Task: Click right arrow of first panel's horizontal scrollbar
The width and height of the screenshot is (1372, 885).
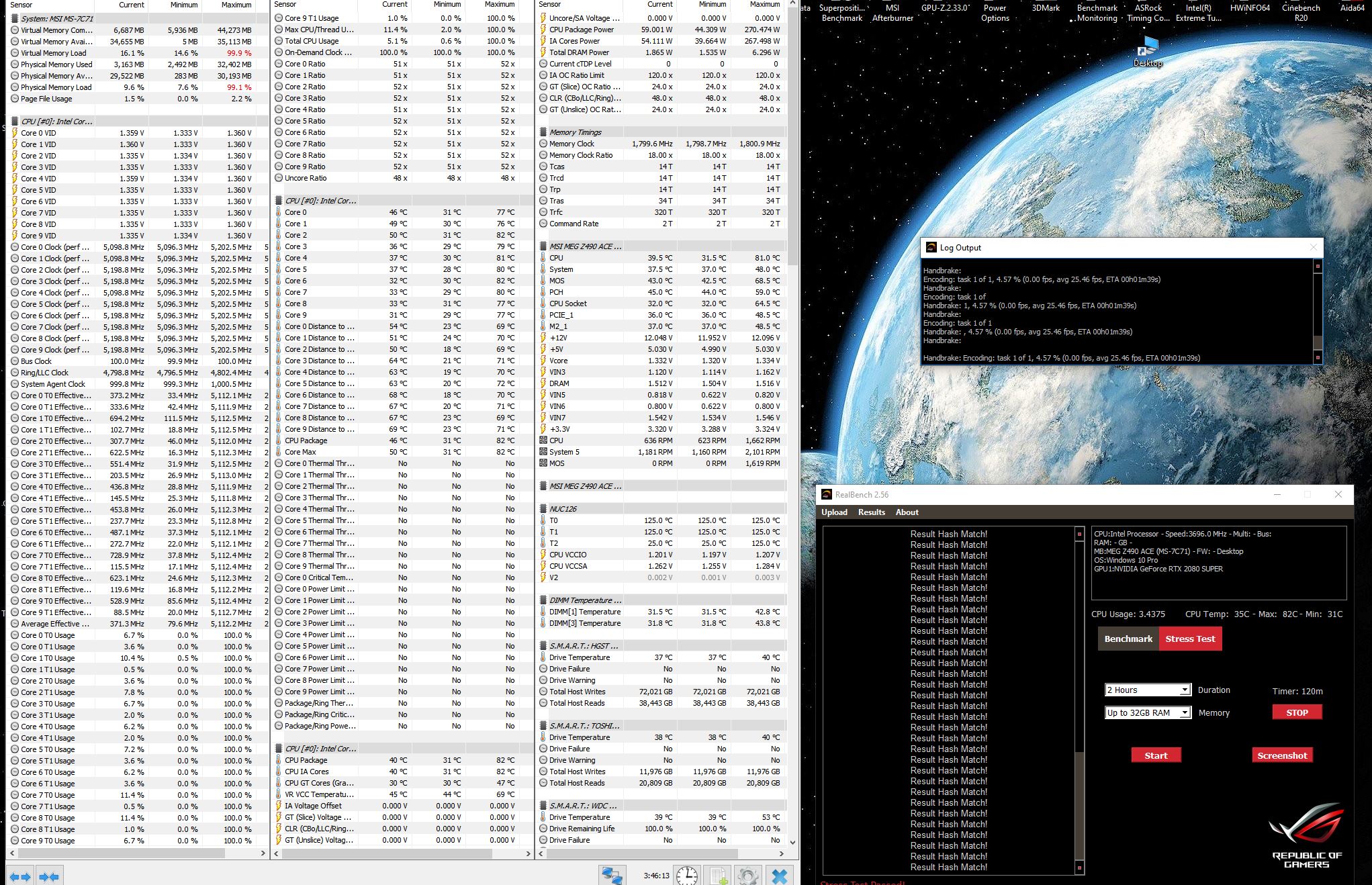Action: pos(263,853)
